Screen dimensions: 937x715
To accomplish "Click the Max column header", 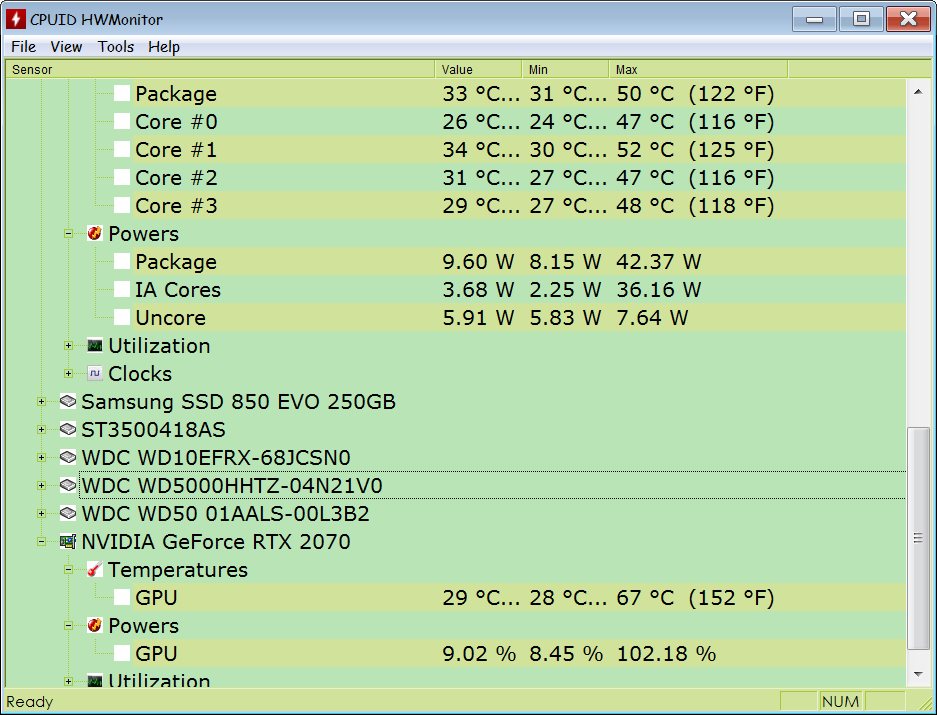I will [x=698, y=69].
